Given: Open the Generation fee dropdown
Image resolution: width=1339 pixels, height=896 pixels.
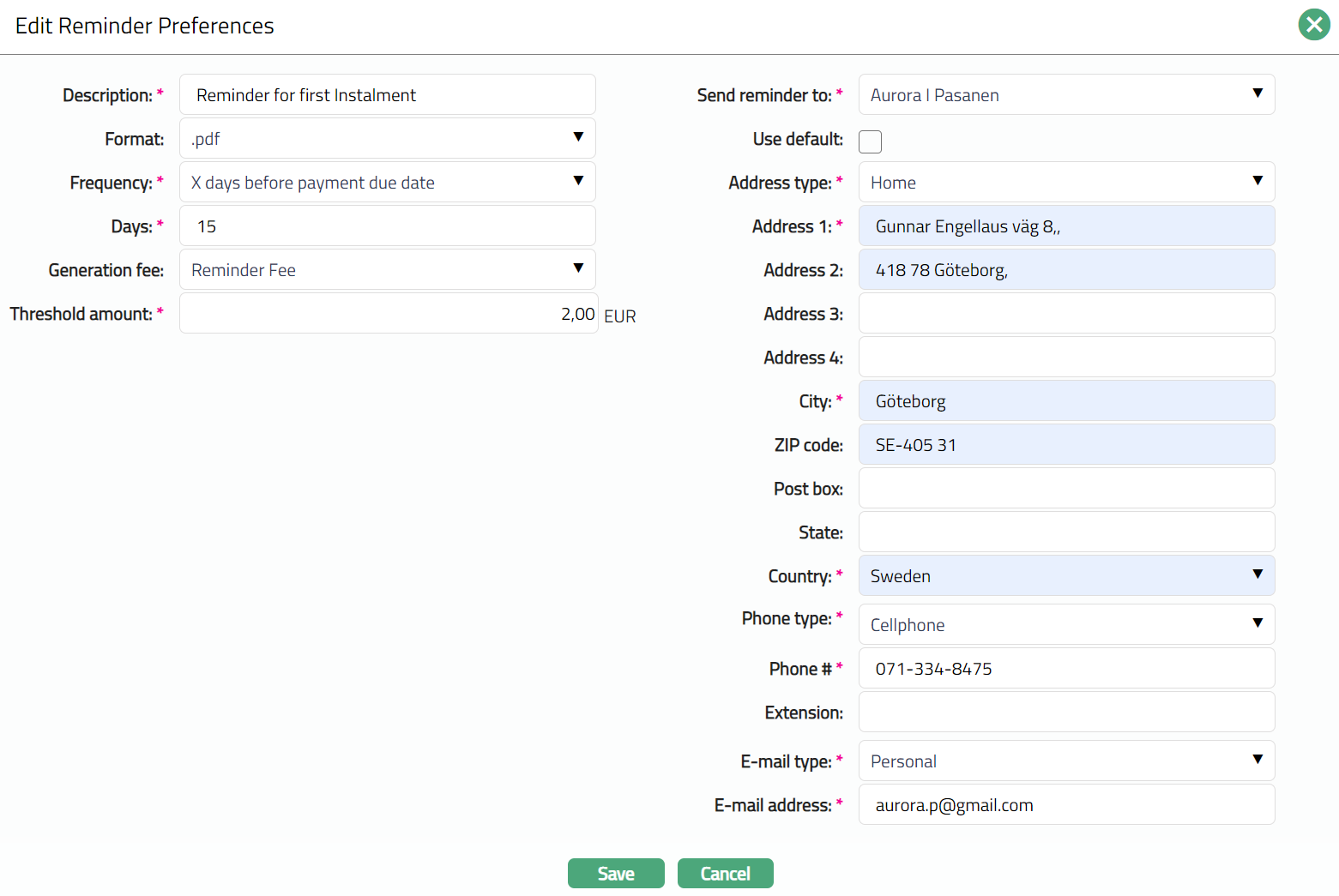Looking at the screenshot, I should pyautogui.click(x=387, y=270).
